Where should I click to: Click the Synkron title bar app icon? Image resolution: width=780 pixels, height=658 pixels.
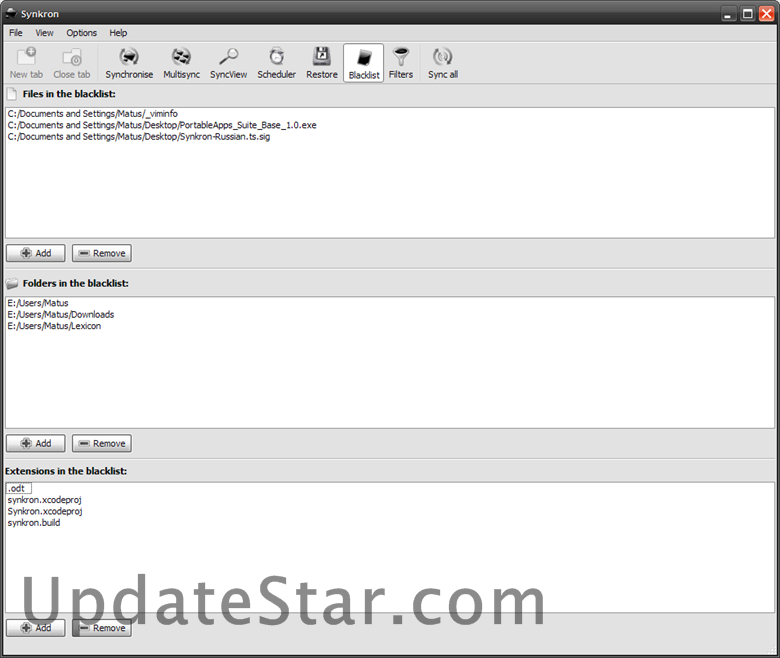(x=11, y=13)
